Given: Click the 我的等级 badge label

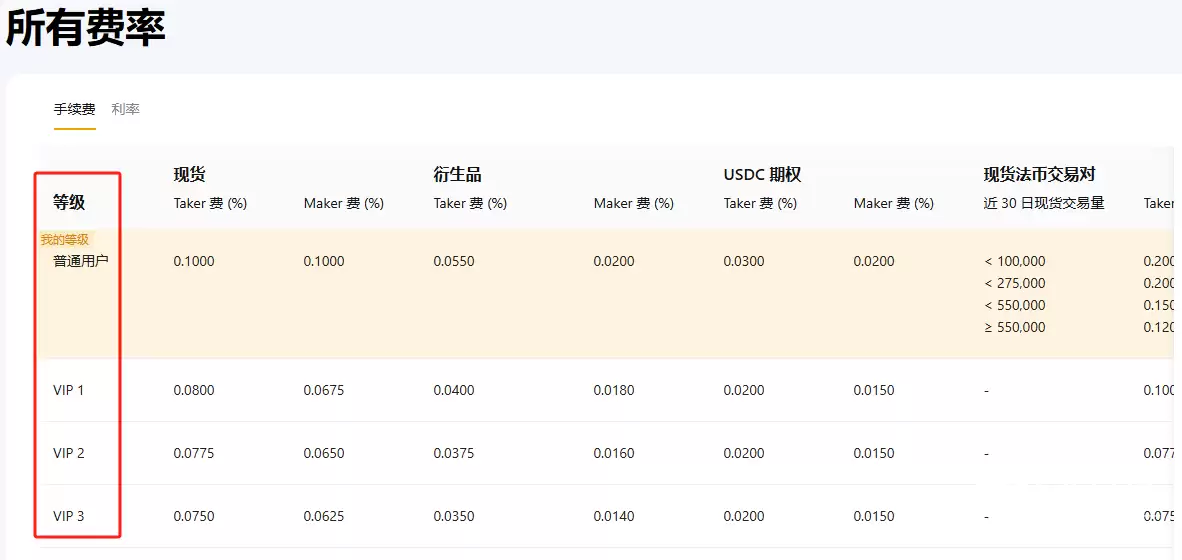Looking at the screenshot, I should tap(64, 240).
